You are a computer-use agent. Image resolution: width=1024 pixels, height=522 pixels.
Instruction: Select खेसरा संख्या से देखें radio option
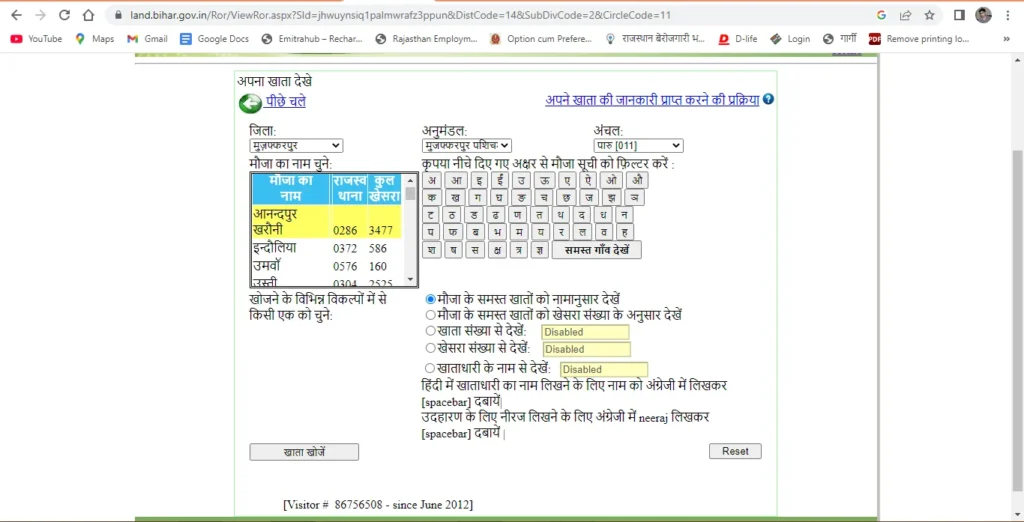coord(430,348)
